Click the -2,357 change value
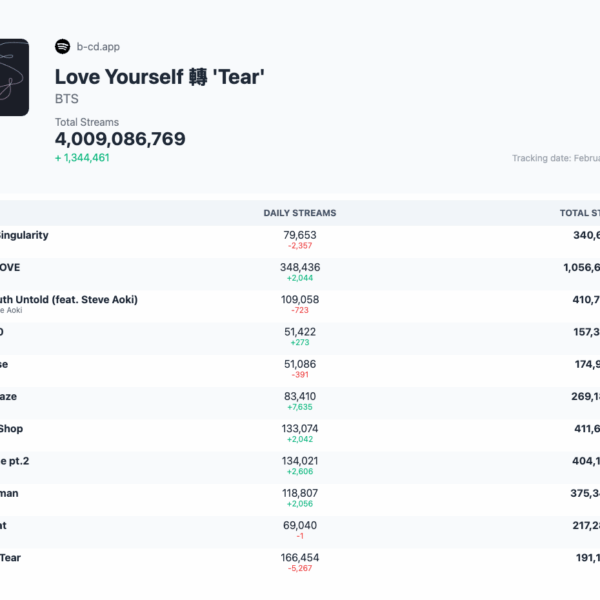Viewport: 600px width, 600px height. 300,246
